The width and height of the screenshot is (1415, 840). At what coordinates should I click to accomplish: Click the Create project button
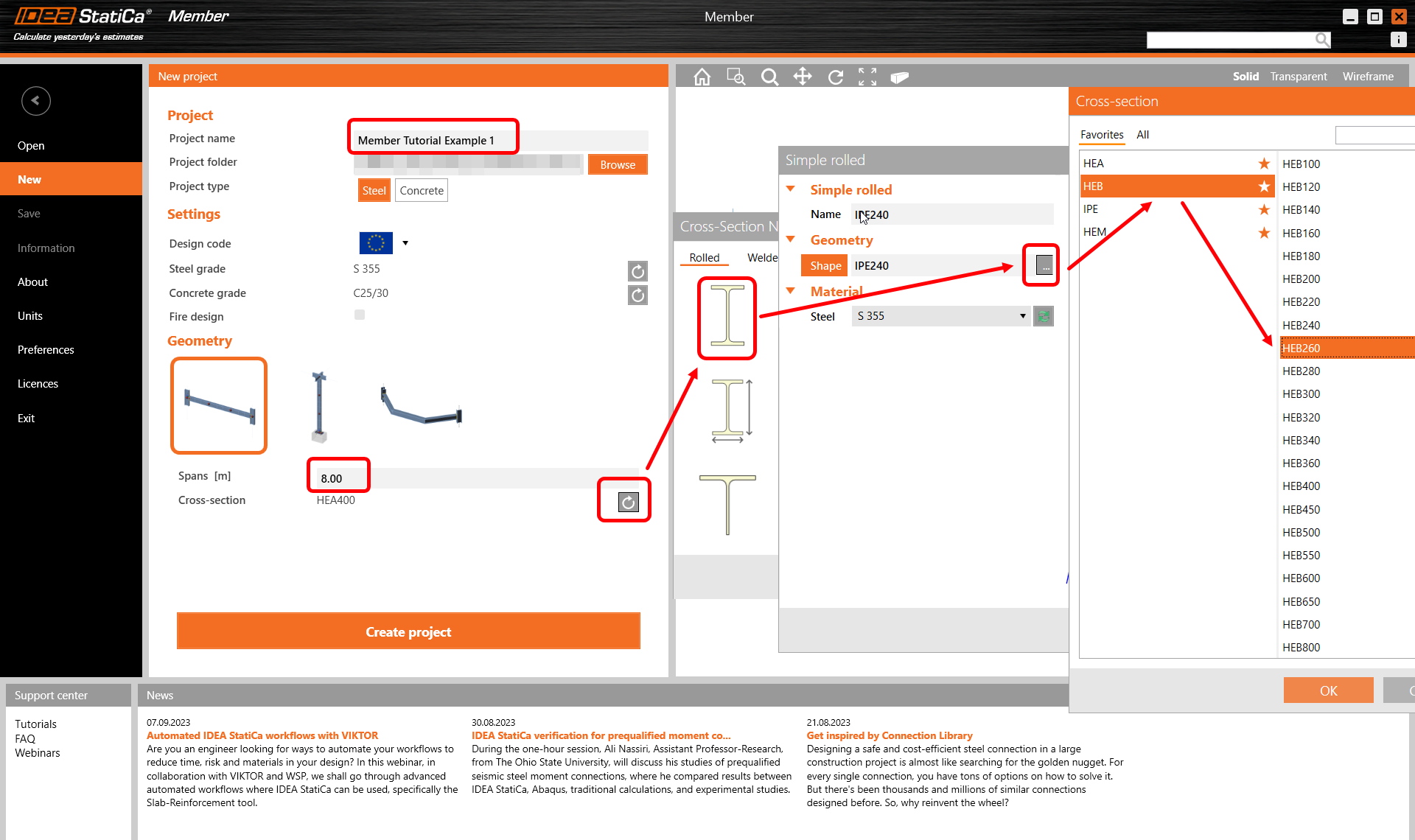click(408, 631)
